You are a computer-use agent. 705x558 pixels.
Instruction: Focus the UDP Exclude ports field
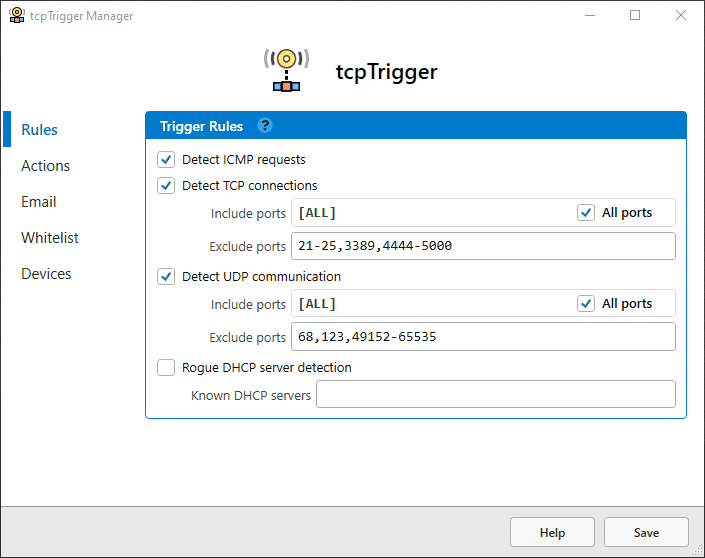483,337
